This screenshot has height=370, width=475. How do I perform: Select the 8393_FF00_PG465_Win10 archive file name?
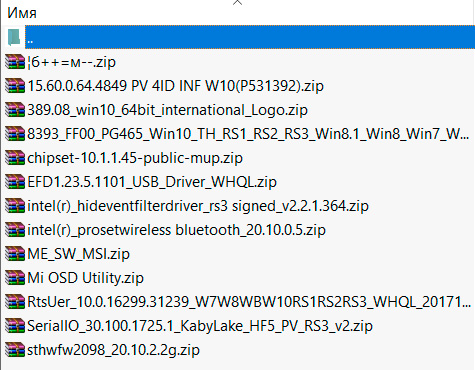[248, 134]
